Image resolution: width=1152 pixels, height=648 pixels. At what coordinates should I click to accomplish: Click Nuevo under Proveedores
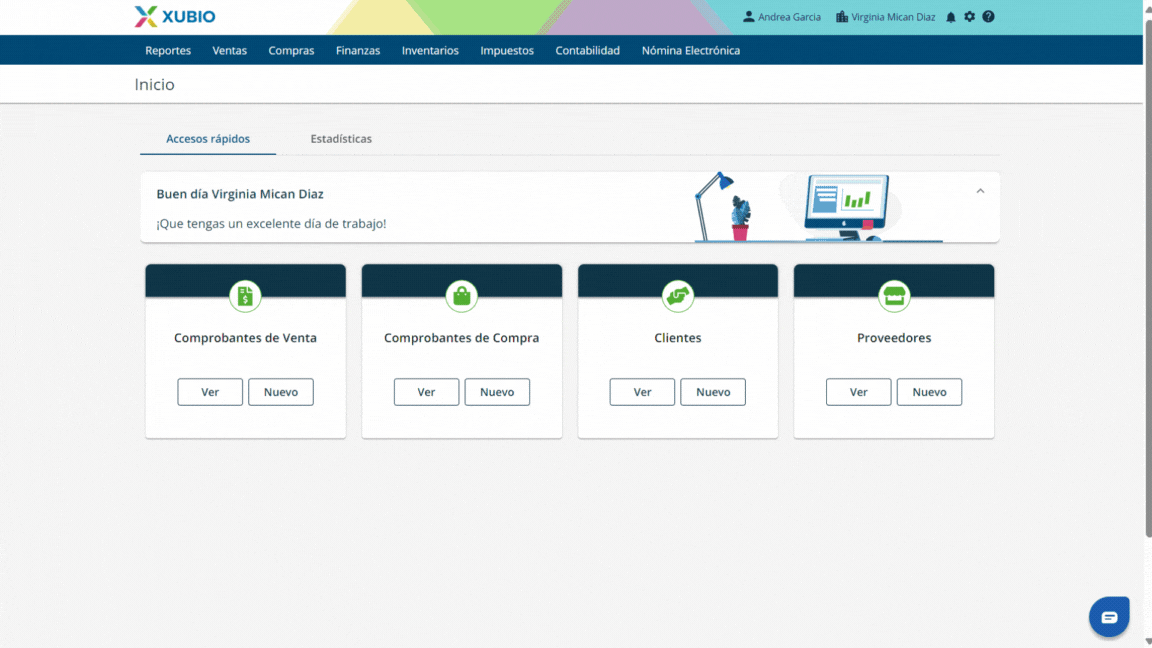coord(929,392)
